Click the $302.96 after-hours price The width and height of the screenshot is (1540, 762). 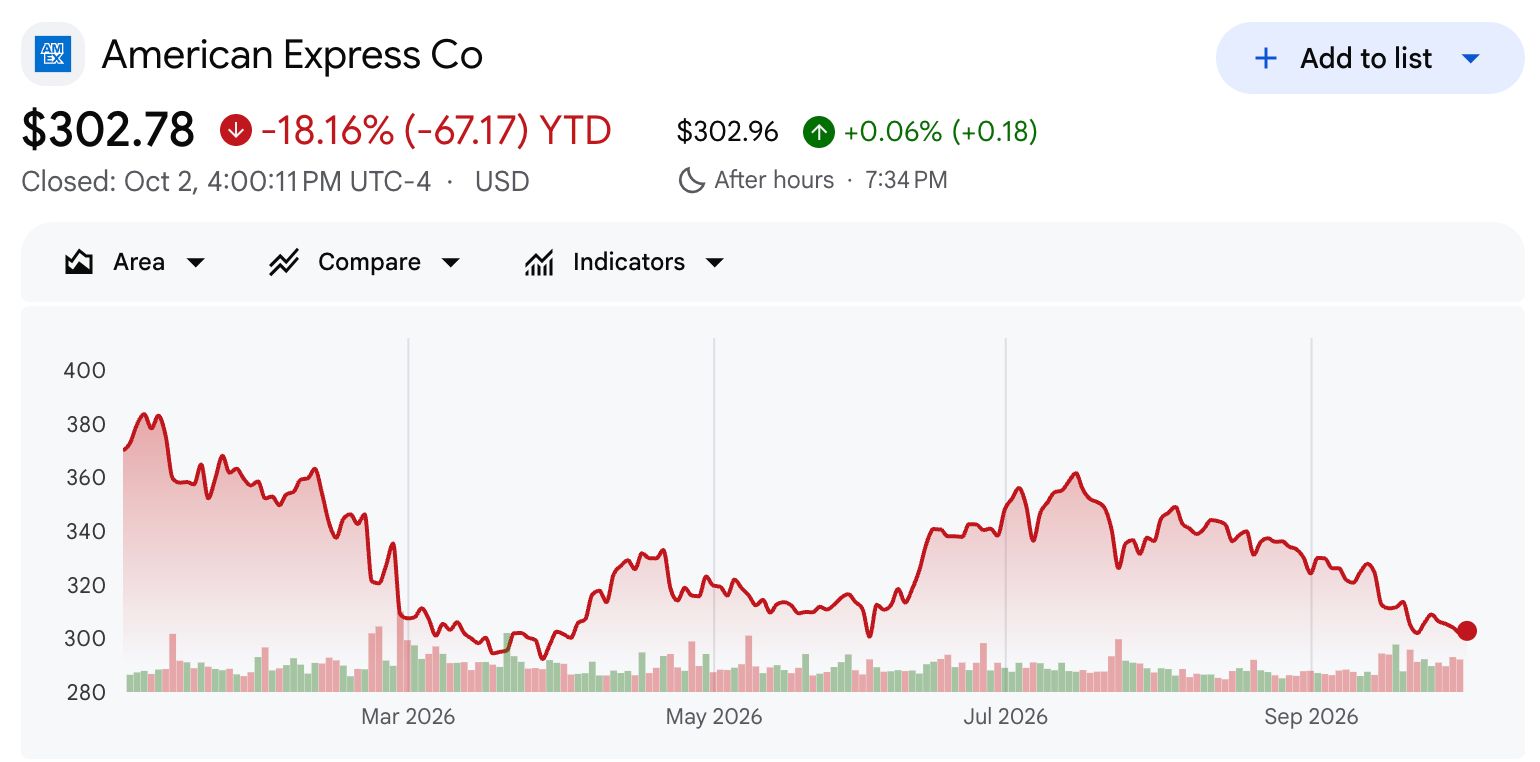pyautogui.click(x=727, y=131)
